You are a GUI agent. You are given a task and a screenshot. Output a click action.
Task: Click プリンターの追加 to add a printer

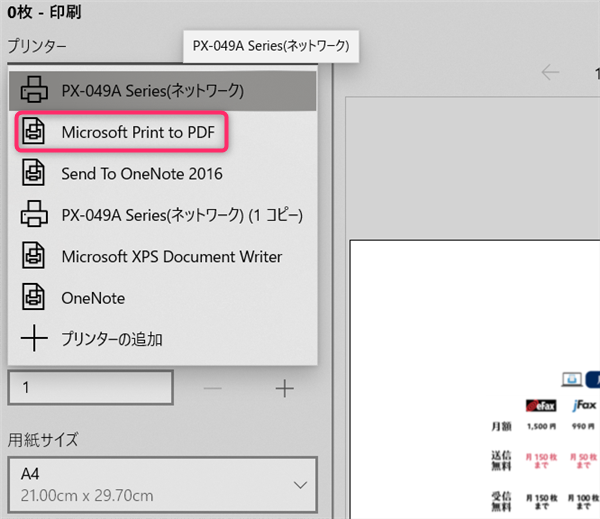(163, 339)
